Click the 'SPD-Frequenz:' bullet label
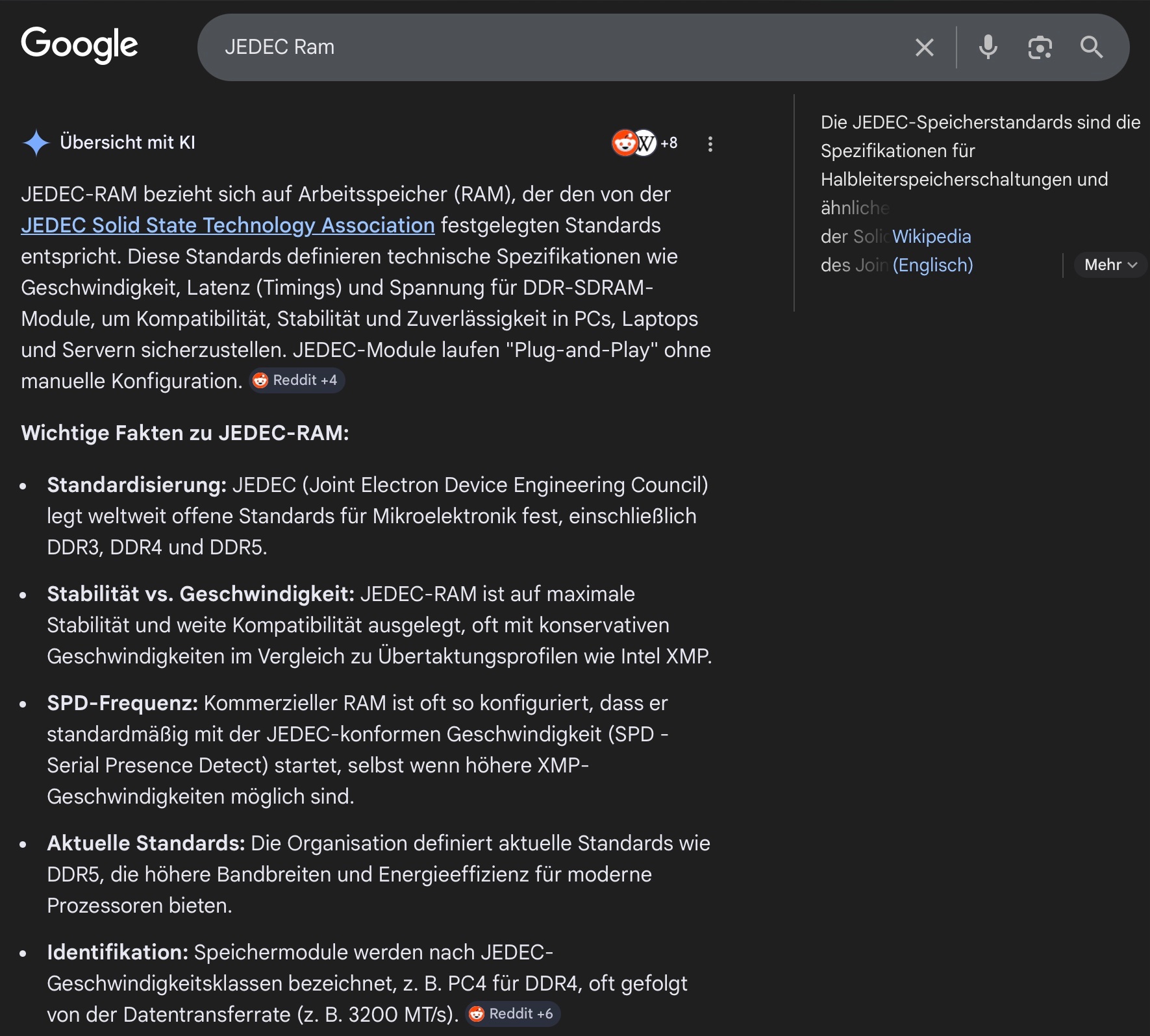The height and width of the screenshot is (1036, 1150). tap(122, 703)
